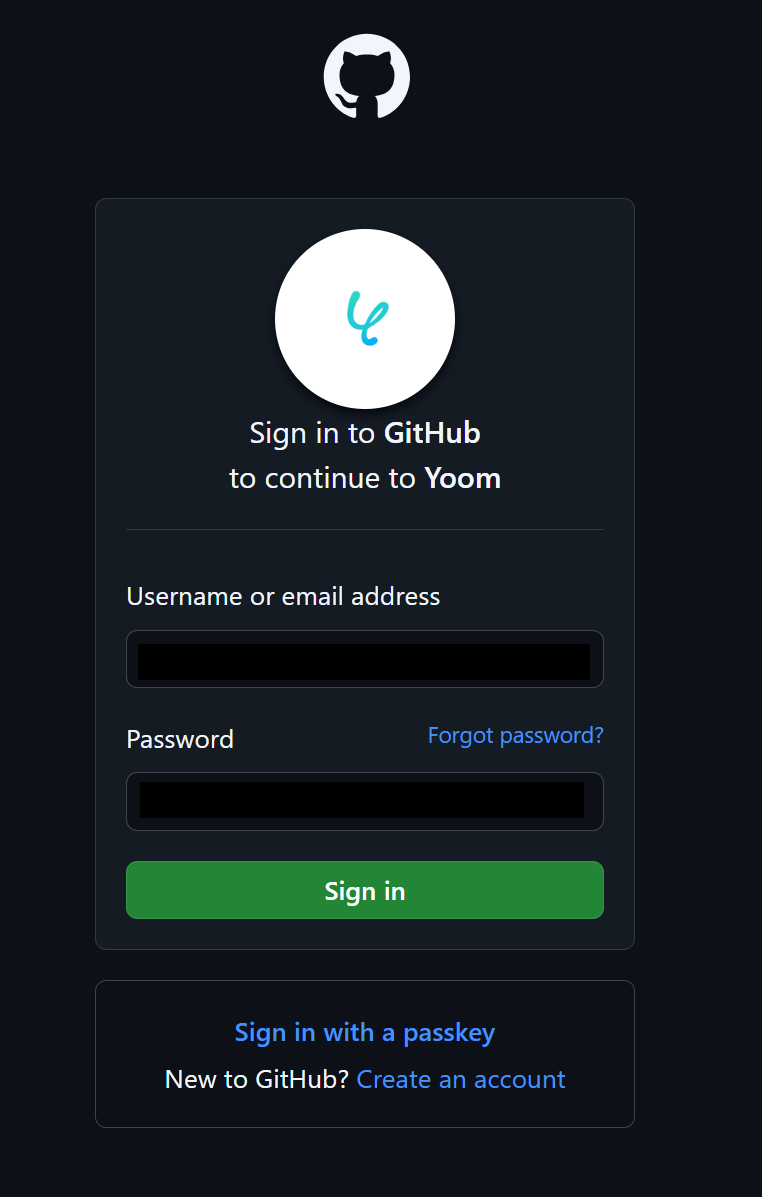Click the bold GitHub word in heading
The image size is (762, 1197).
click(x=432, y=433)
